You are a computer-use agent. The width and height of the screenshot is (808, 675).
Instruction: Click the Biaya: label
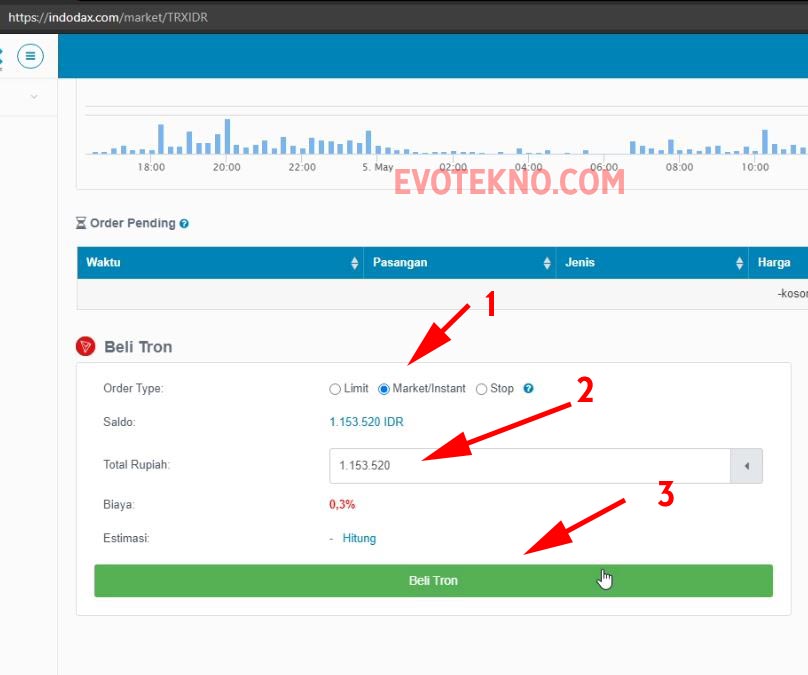pyautogui.click(x=119, y=504)
